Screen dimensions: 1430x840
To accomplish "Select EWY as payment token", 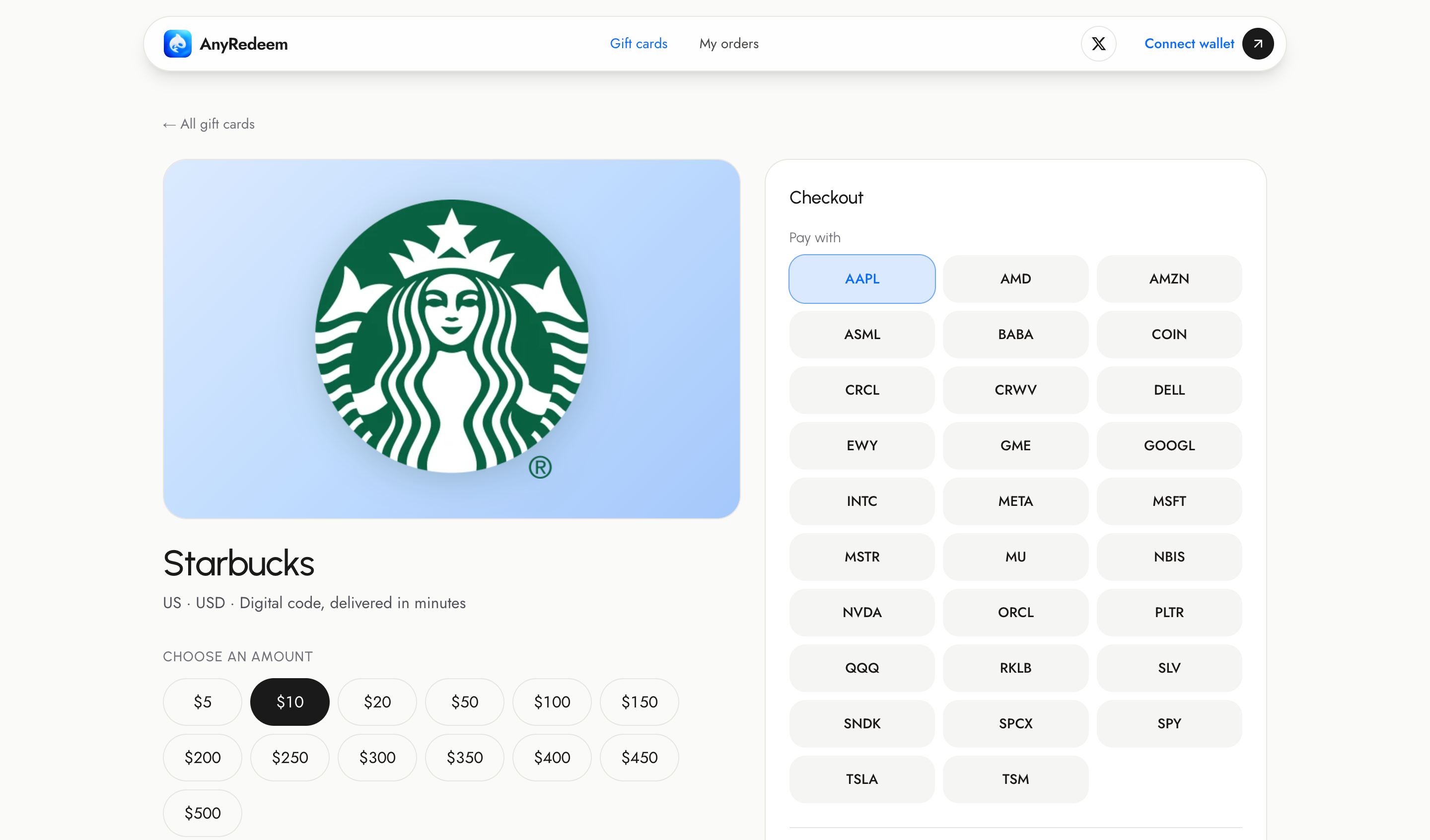I will tap(862, 445).
